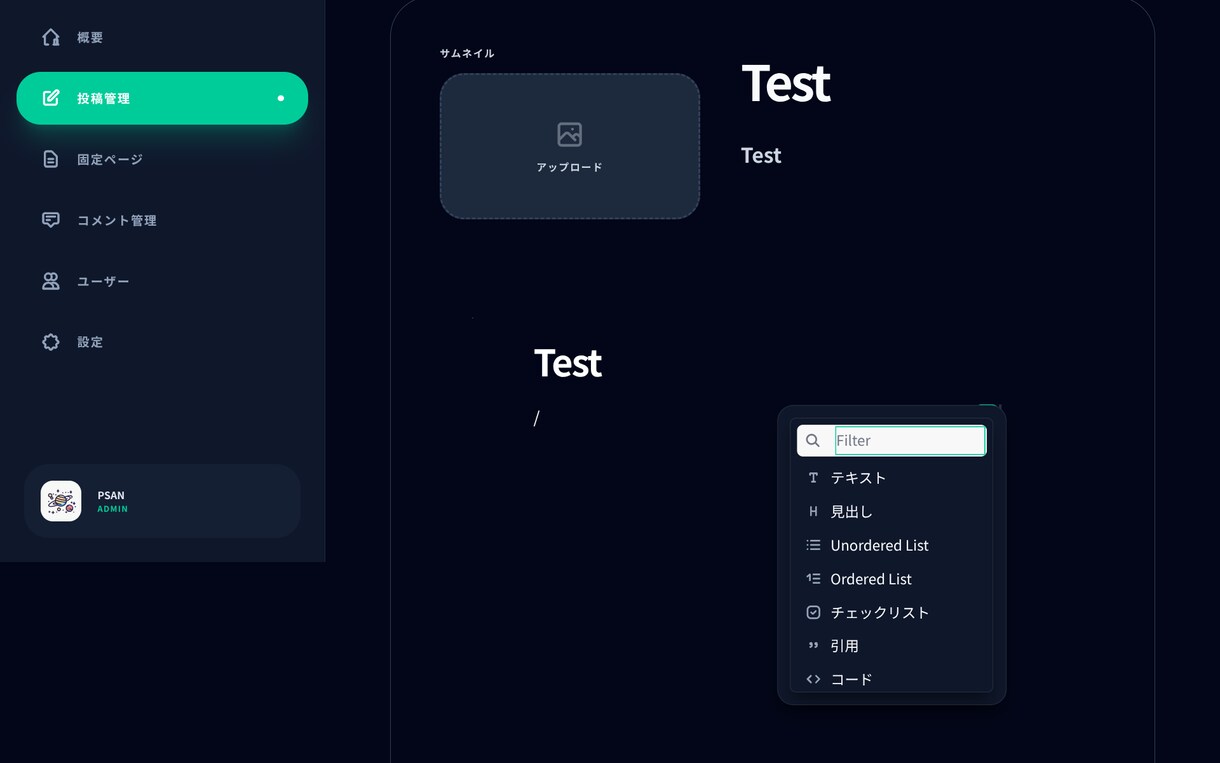Click the サムネイル label

pyautogui.click(x=467, y=53)
